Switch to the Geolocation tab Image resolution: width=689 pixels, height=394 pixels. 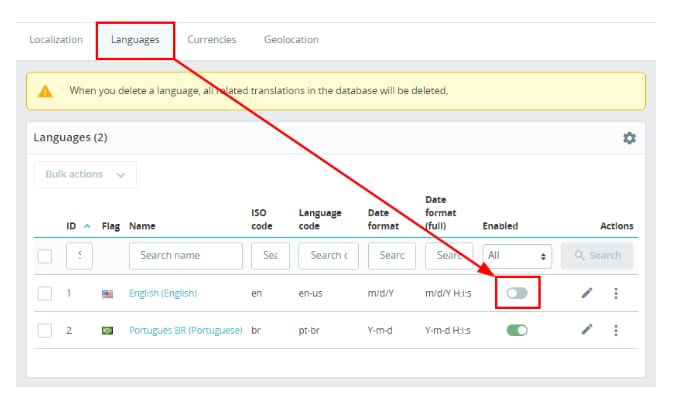pyautogui.click(x=291, y=40)
